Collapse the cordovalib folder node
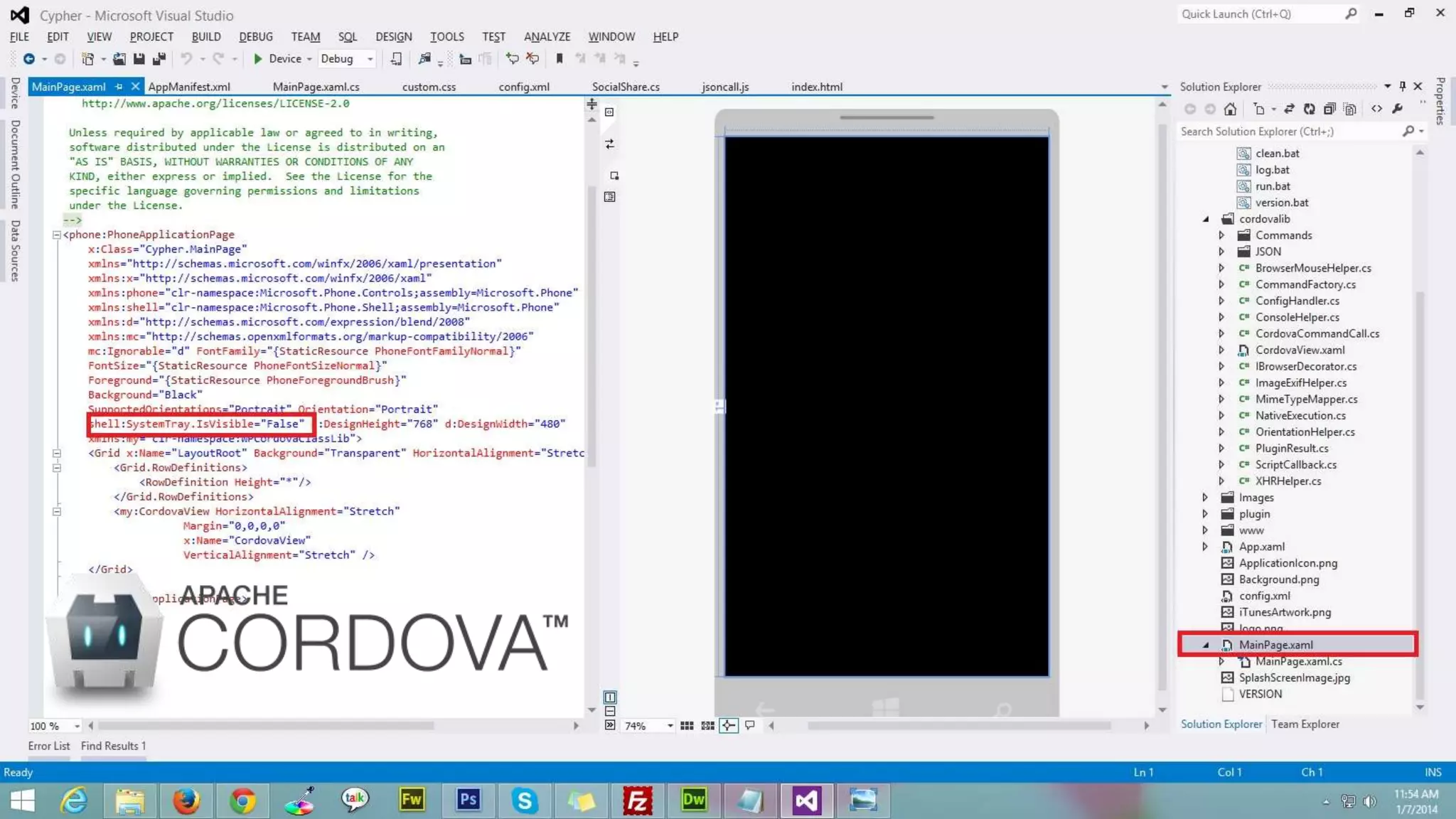 1206,219
